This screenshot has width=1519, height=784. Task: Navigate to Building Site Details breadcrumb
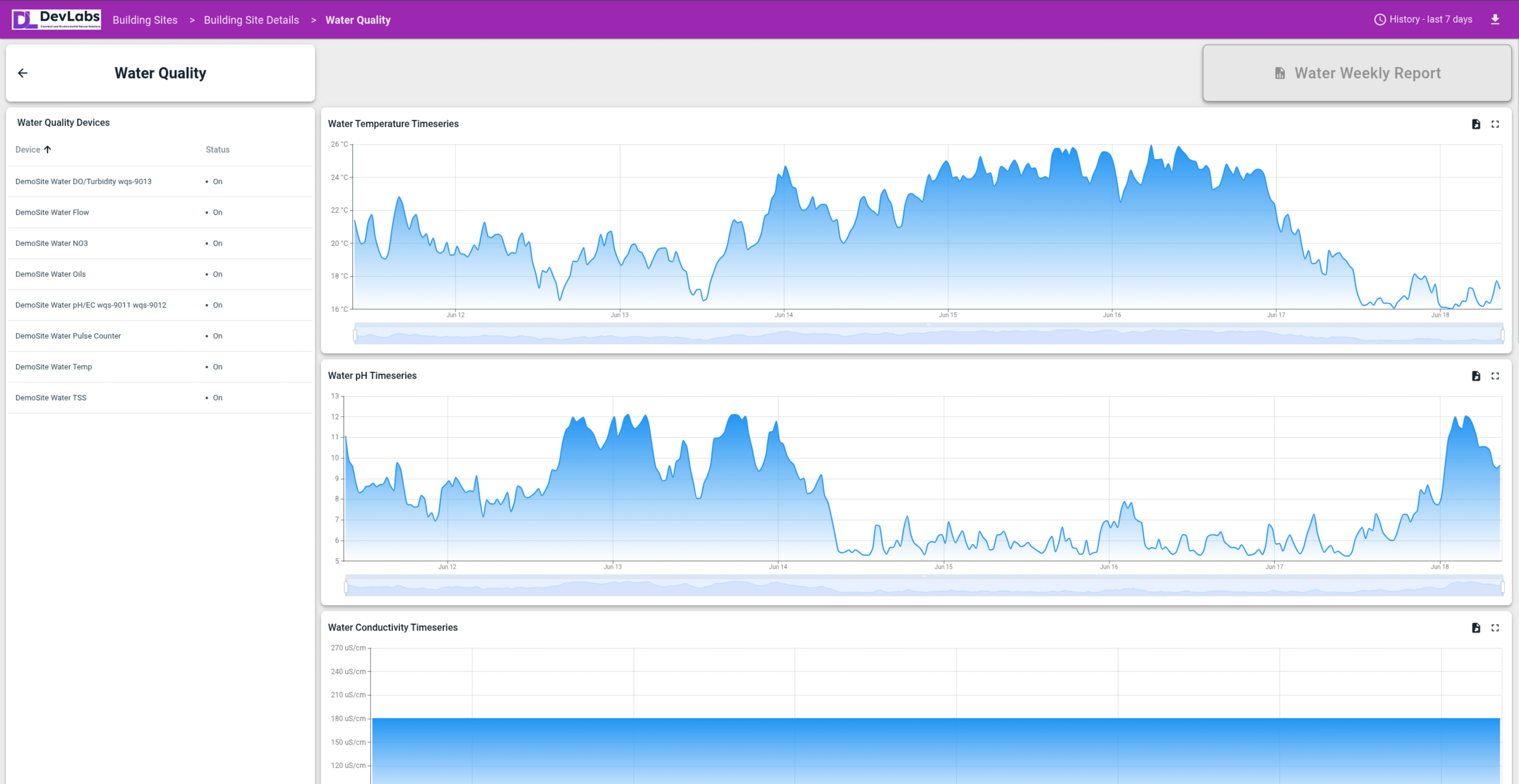[x=251, y=20]
